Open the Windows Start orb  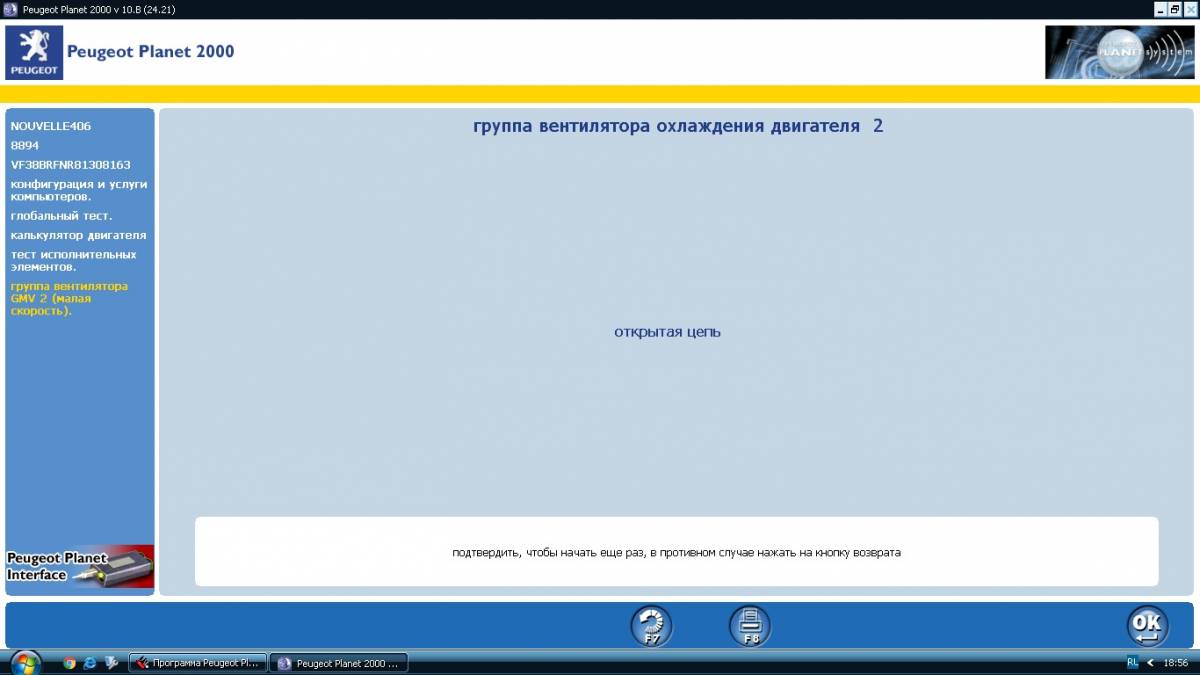coord(24,662)
